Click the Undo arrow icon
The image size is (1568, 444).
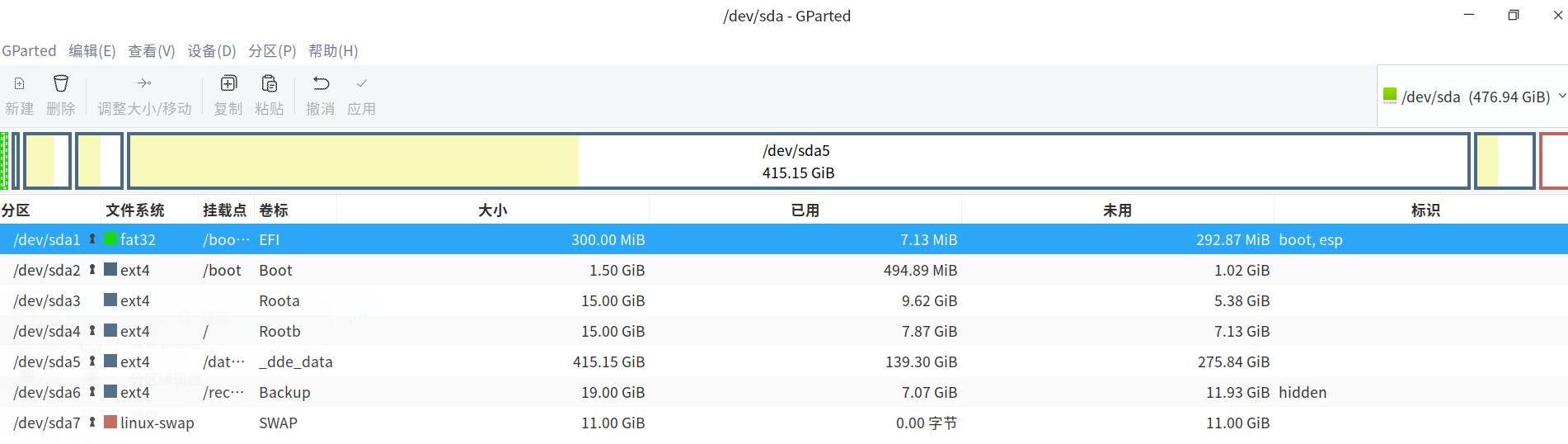coord(321,83)
